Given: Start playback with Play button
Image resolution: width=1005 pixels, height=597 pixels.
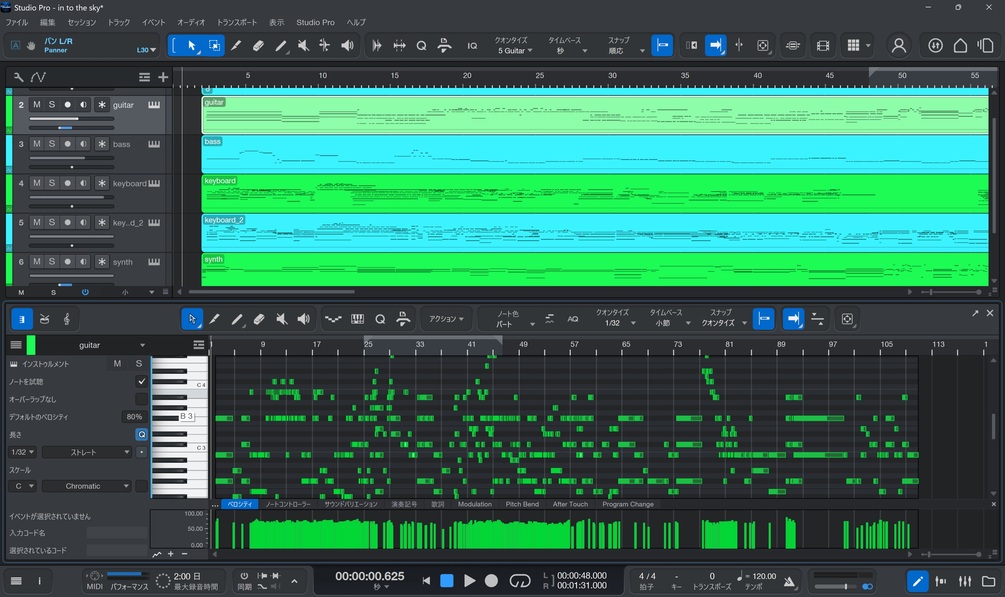Looking at the screenshot, I should point(469,581).
